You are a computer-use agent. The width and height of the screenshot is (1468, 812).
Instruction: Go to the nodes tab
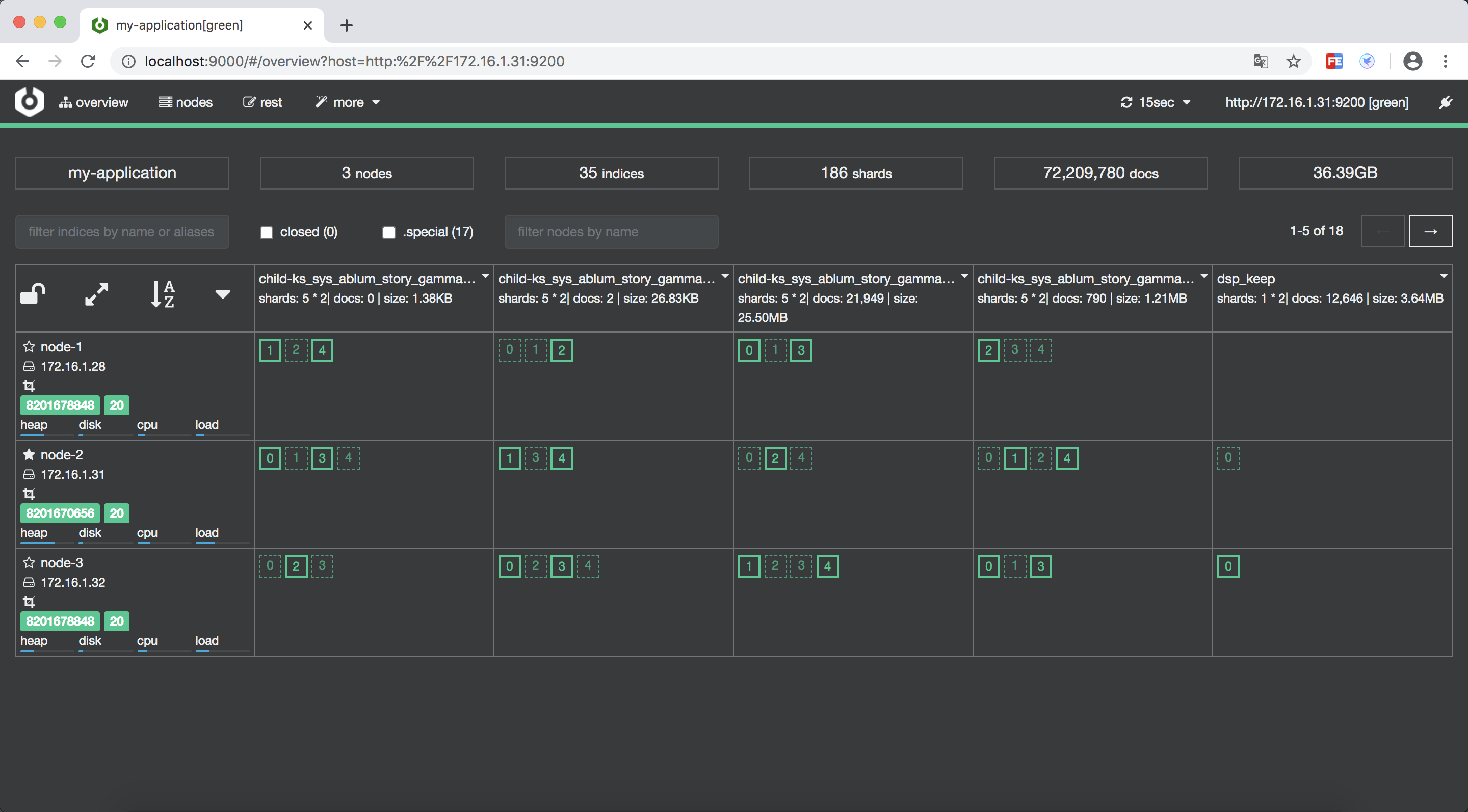pos(186,102)
